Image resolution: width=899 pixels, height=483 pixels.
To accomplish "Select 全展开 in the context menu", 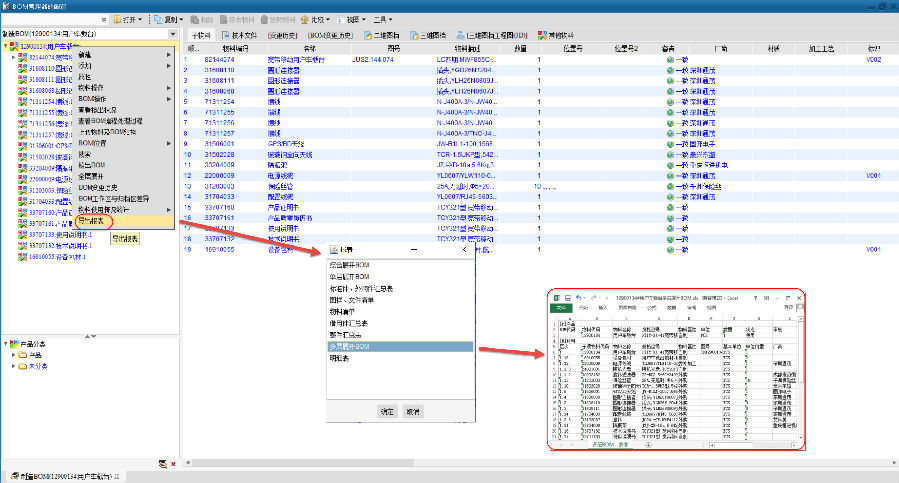I will (x=89, y=176).
